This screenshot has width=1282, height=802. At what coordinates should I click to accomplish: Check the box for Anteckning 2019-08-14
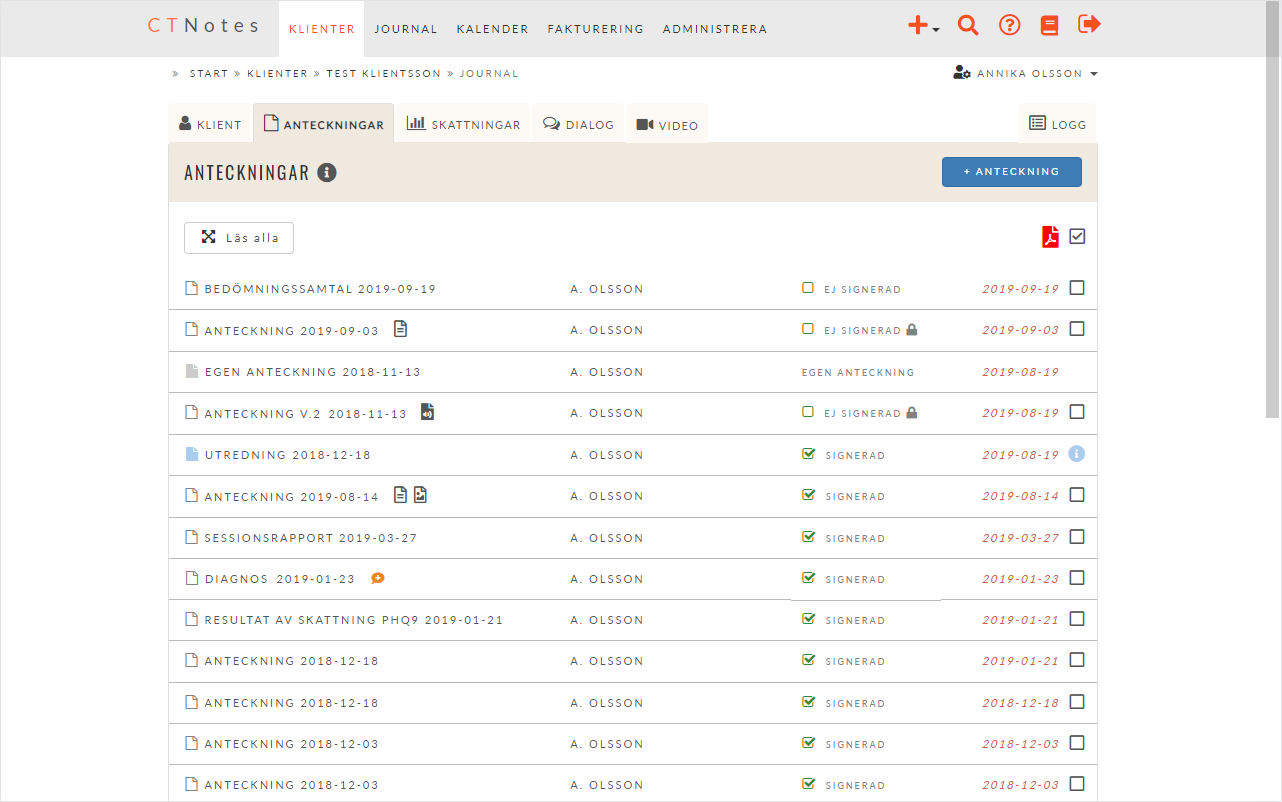[x=1077, y=495]
